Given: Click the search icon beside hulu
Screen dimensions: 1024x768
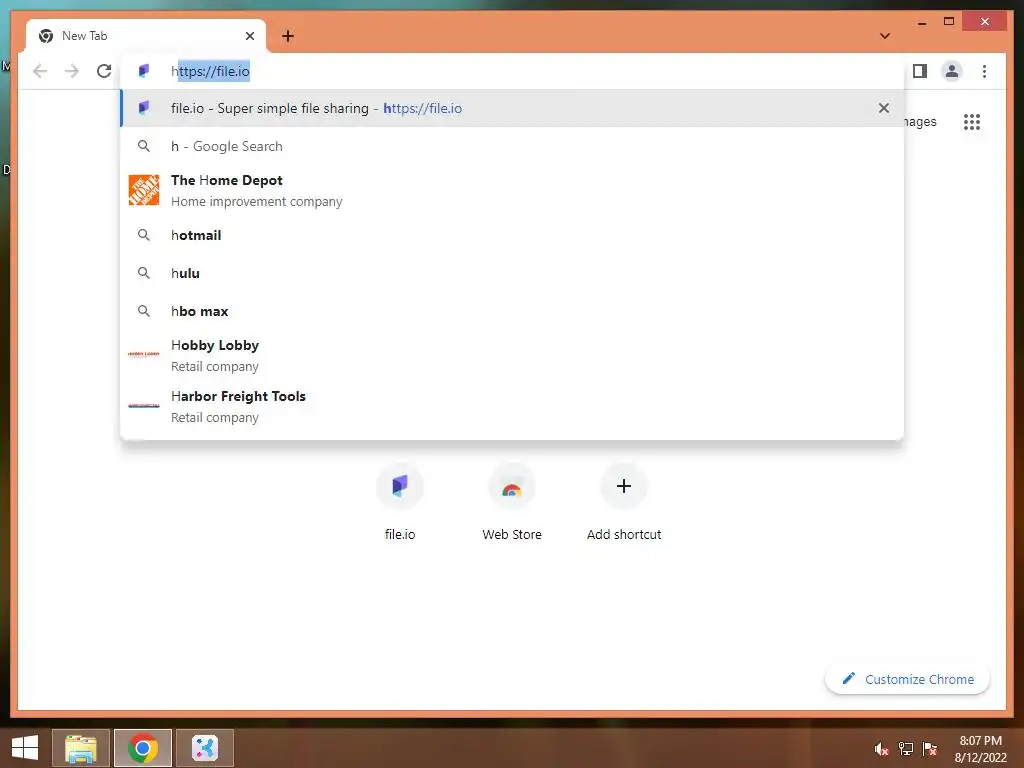Looking at the screenshot, I should pyautogui.click(x=144, y=272).
